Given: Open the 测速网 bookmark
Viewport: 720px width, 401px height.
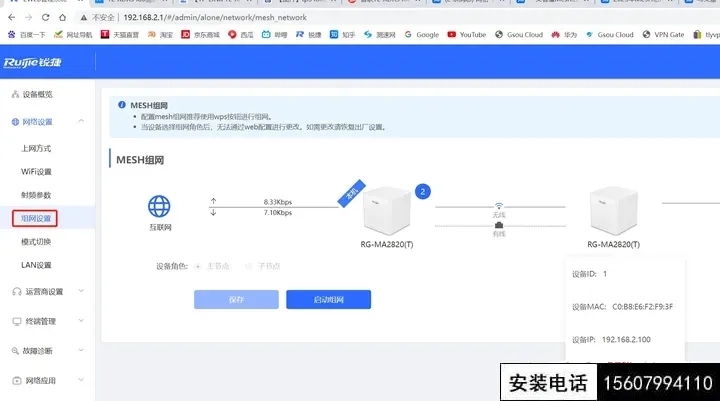Looking at the screenshot, I should 379,34.
